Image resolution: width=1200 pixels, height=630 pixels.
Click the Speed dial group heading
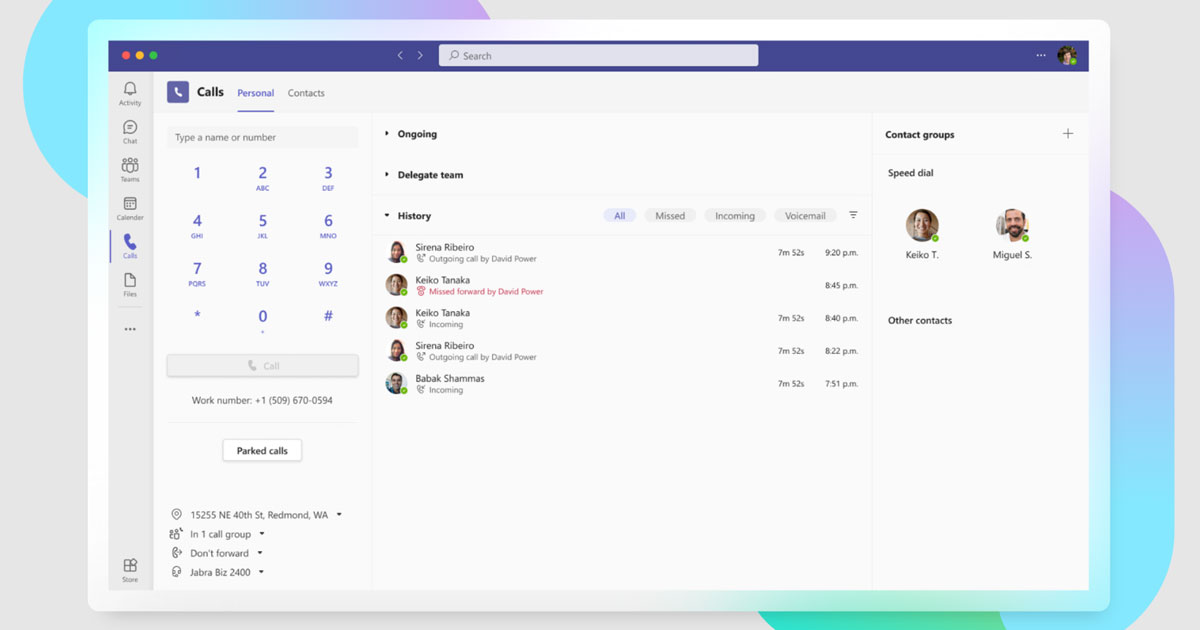(910, 173)
